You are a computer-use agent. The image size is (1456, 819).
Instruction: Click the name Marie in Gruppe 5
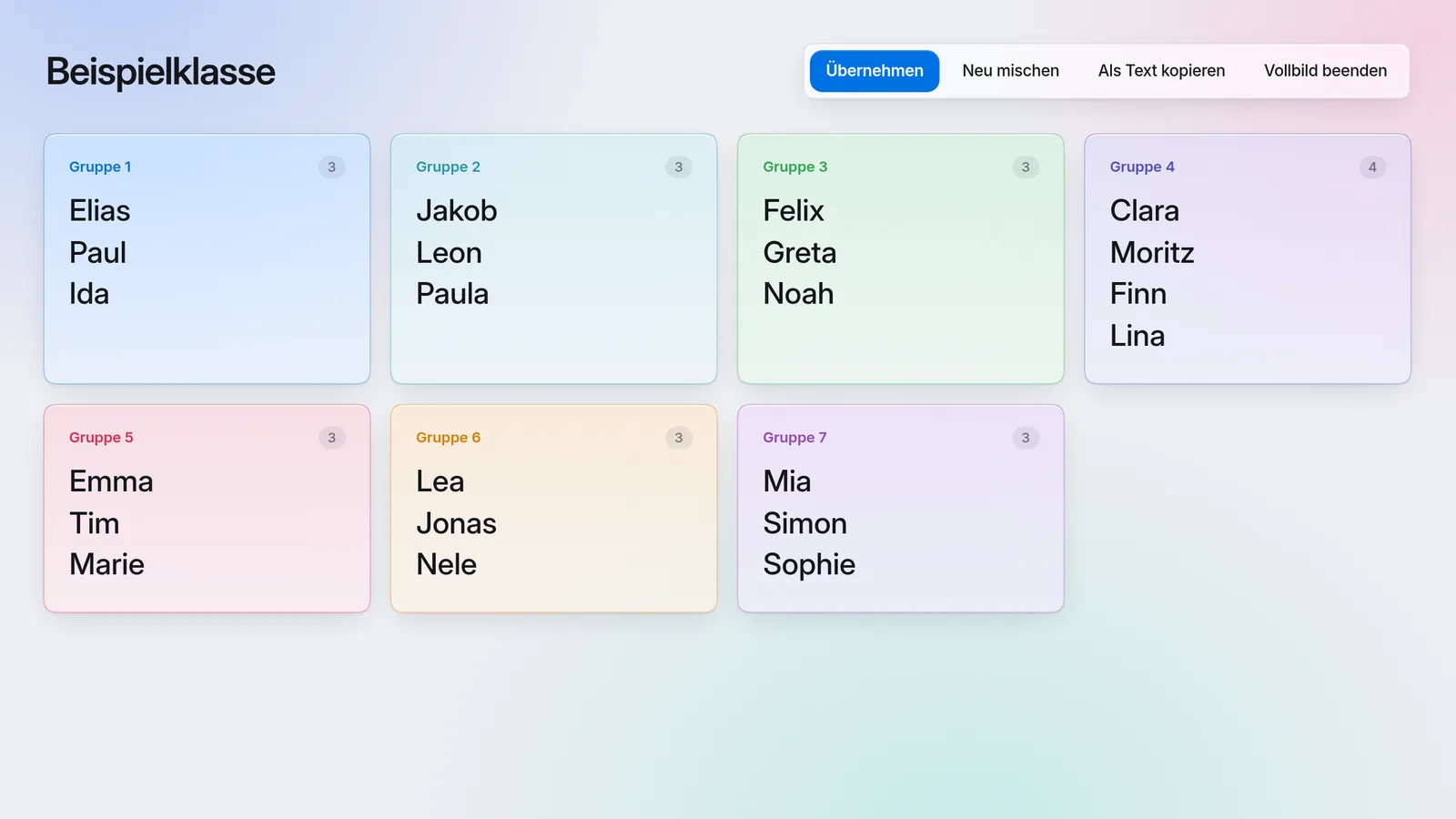pos(106,564)
